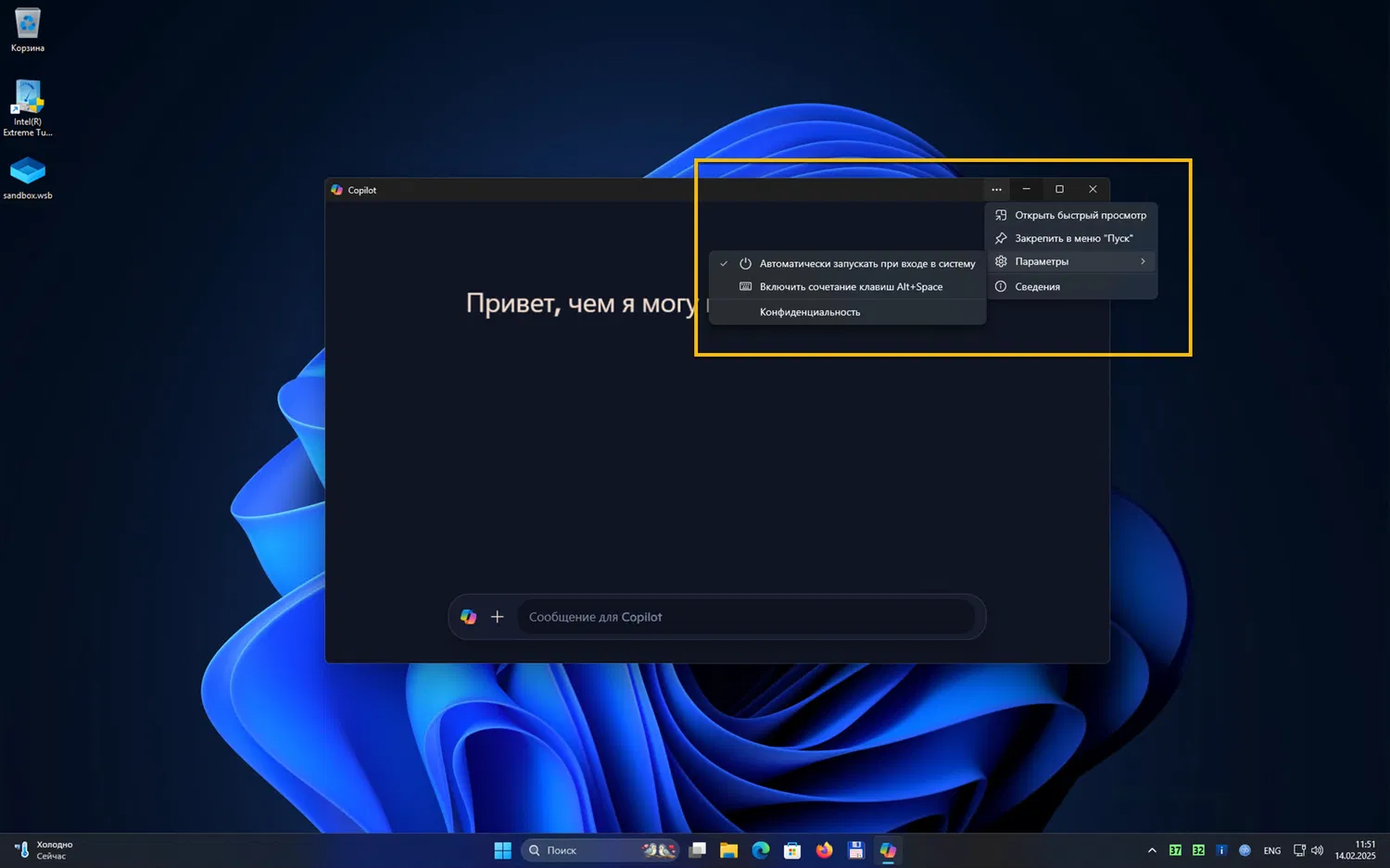Screen dimensions: 1390x868
Task: Launch File Explorer from the taskbar
Action: point(729,850)
